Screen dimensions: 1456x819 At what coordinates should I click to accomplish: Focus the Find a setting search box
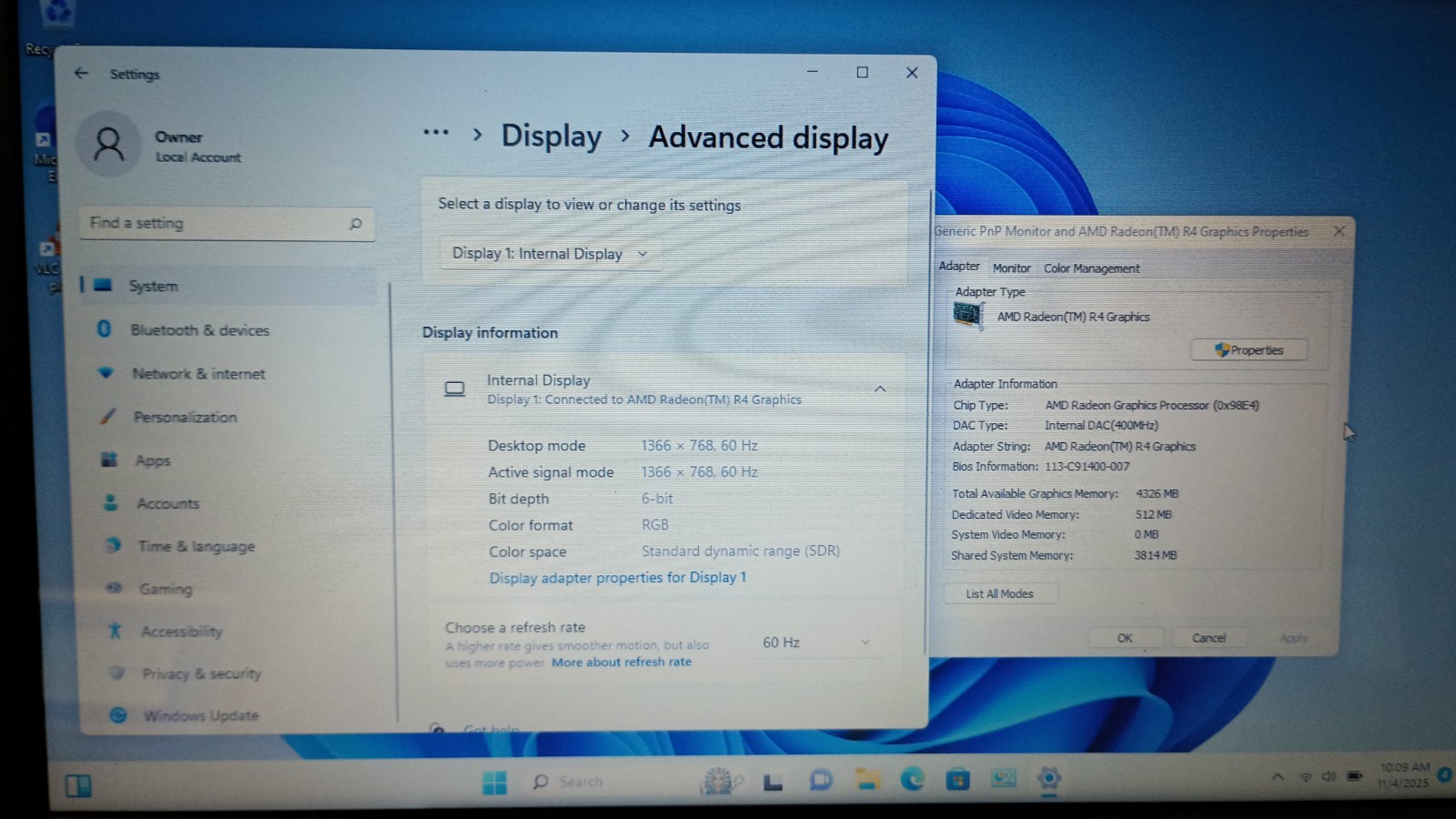227,223
